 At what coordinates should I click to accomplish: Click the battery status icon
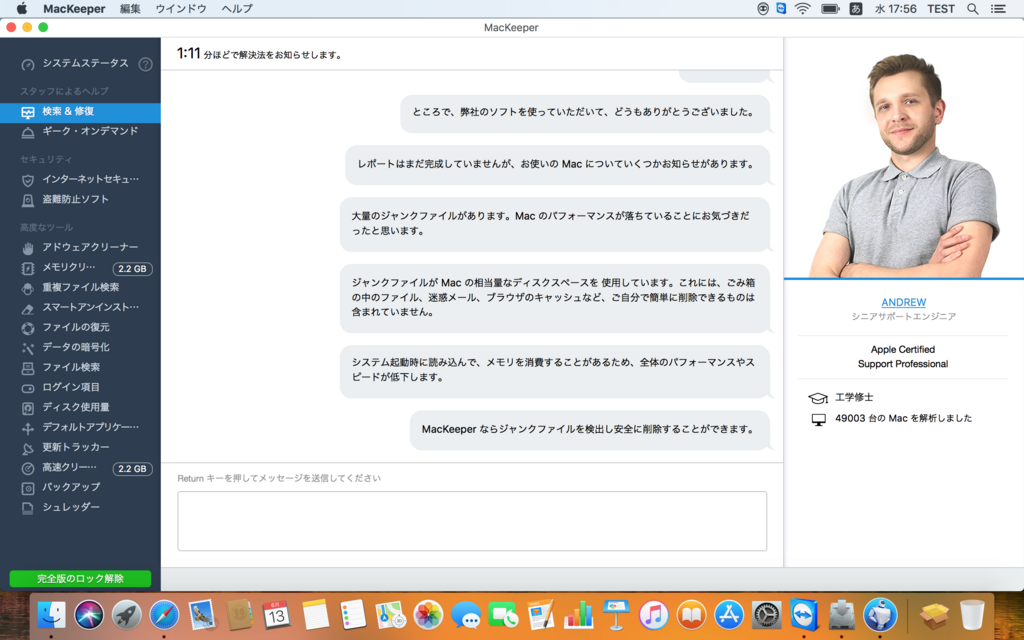pyautogui.click(x=830, y=8)
